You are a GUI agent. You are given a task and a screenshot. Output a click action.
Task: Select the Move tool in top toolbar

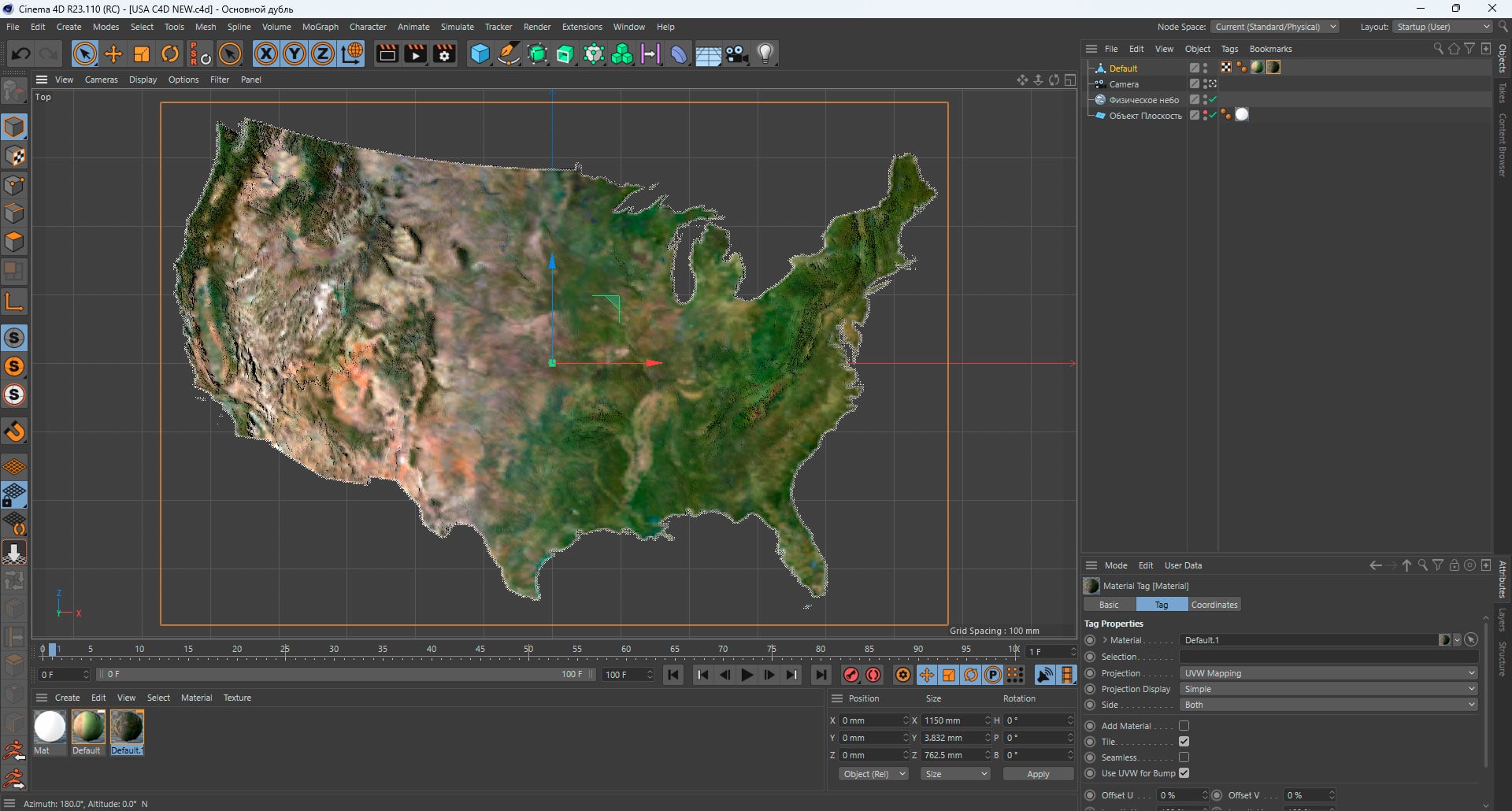pyautogui.click(x=113, y=54)
